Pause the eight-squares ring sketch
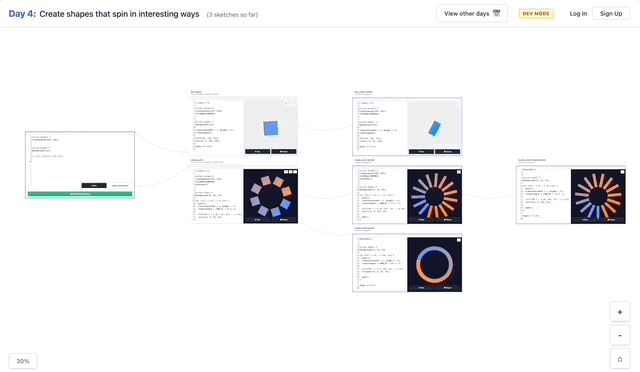The height and width of the screenshot is (372, 640). (284, 220)
